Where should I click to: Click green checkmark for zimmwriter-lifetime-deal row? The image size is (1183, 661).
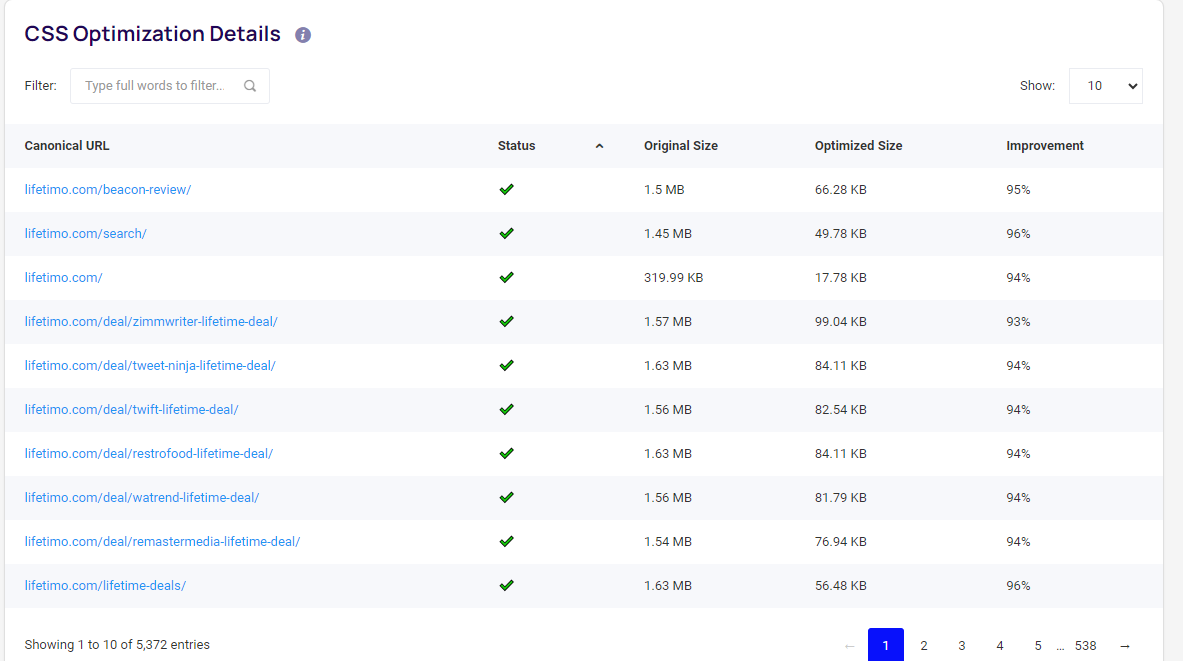pos(506,321)
